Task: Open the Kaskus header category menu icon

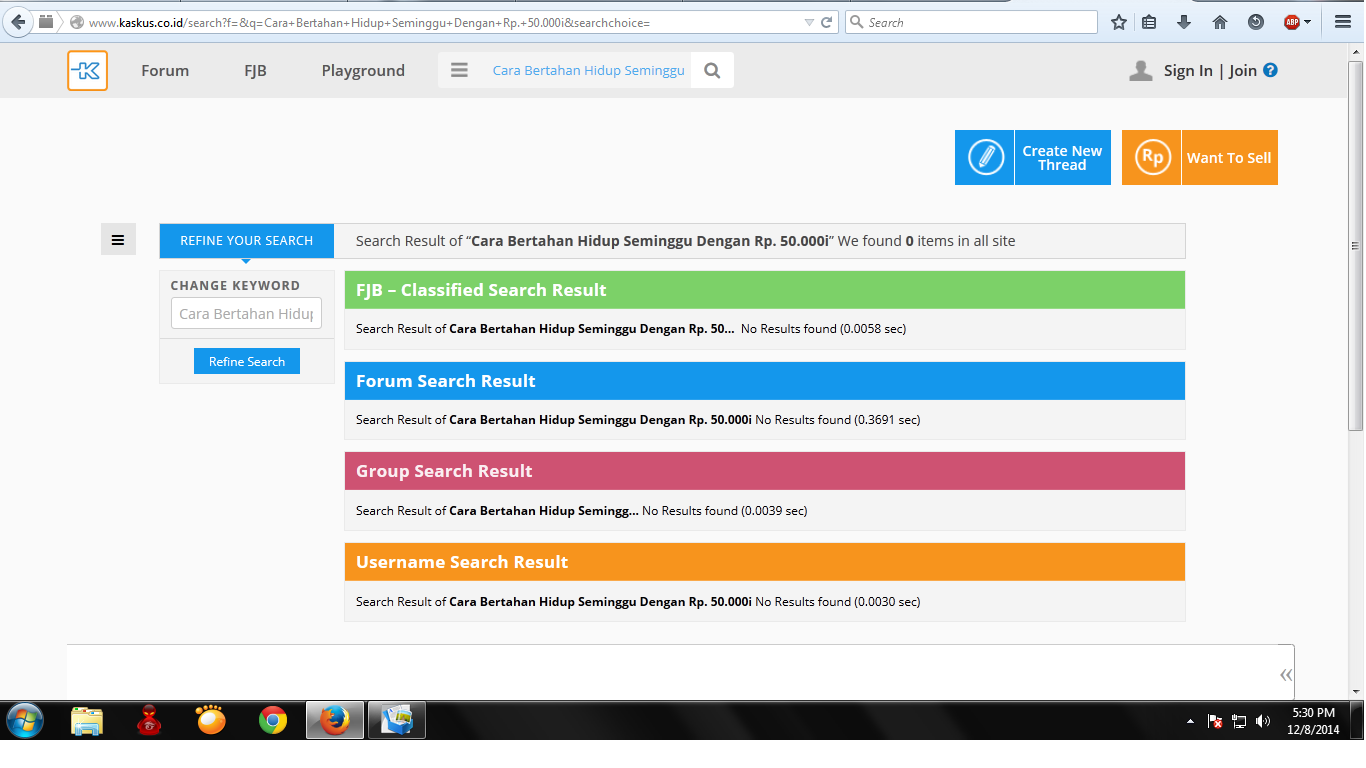Action: (x=459, y=70)
